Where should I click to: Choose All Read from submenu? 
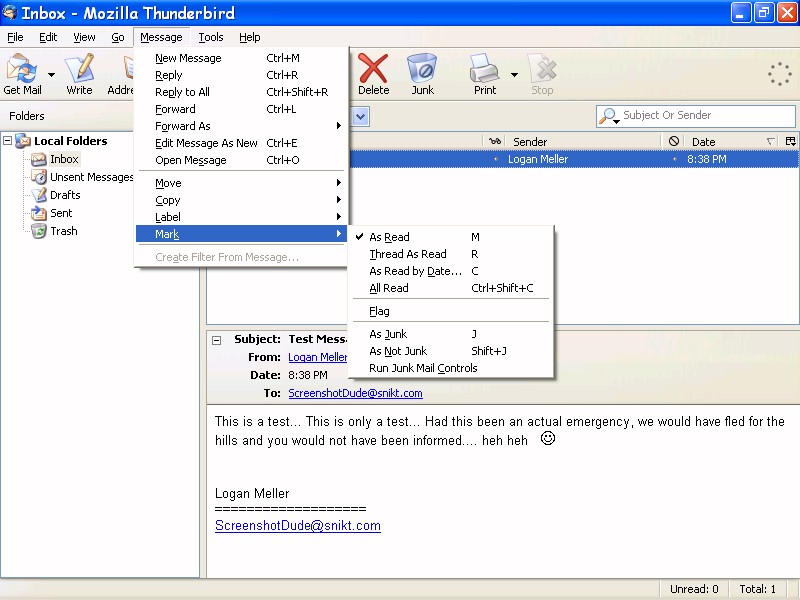(x=452, y=288)
